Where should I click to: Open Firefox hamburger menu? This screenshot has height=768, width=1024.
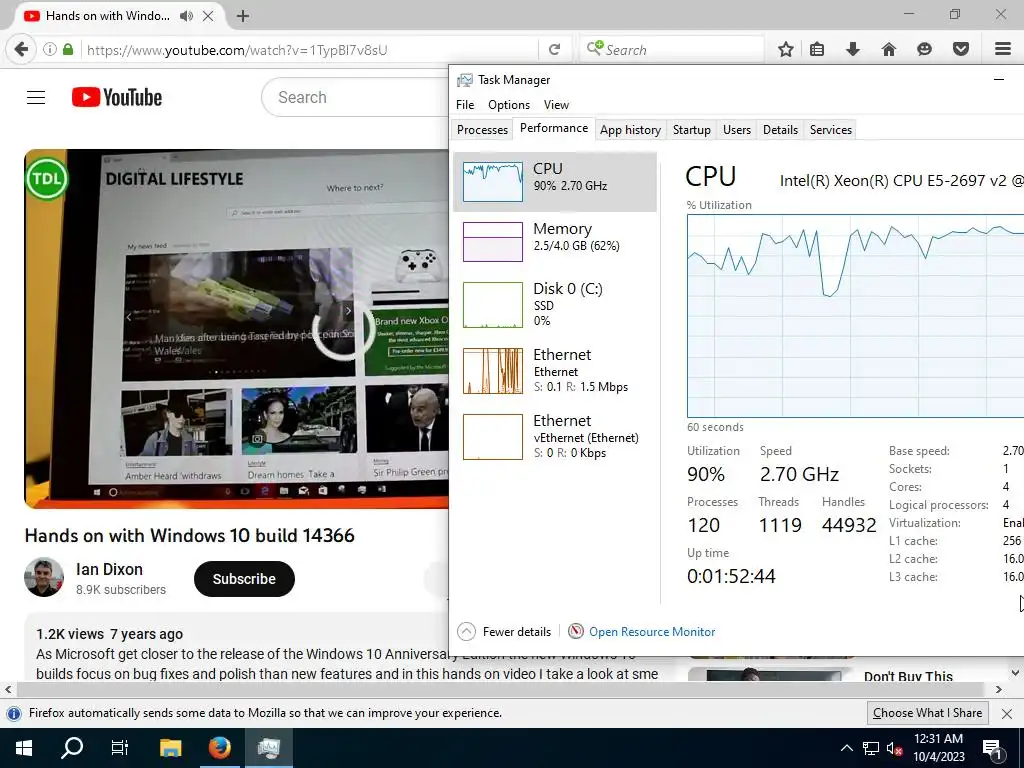(x=1003, y=49)
